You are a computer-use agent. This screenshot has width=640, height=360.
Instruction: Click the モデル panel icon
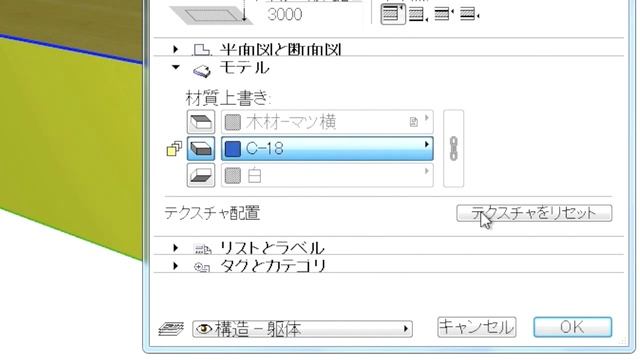(x=202, y=71)
